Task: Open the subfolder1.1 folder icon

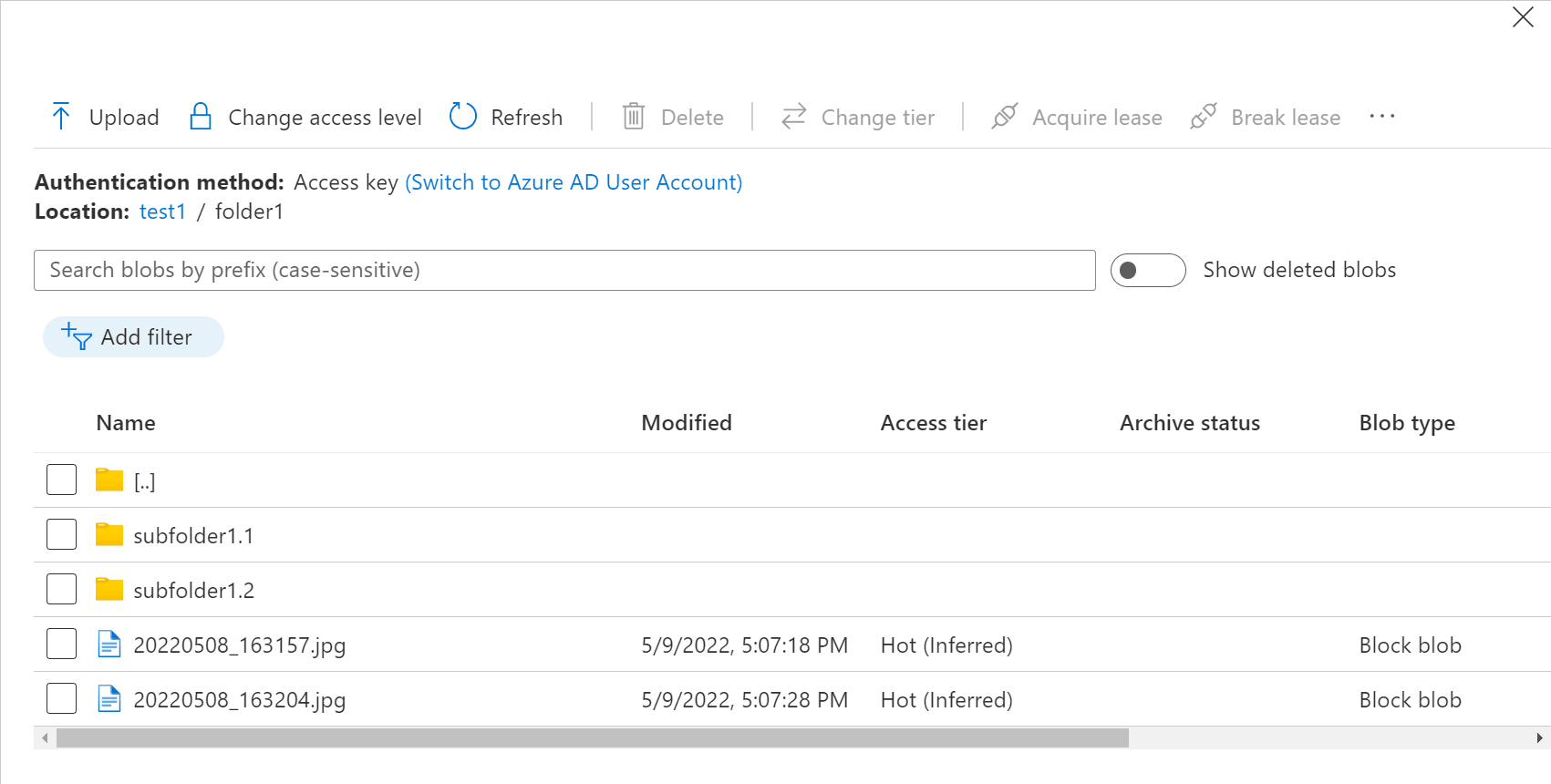Action: [x=109, y=535]
